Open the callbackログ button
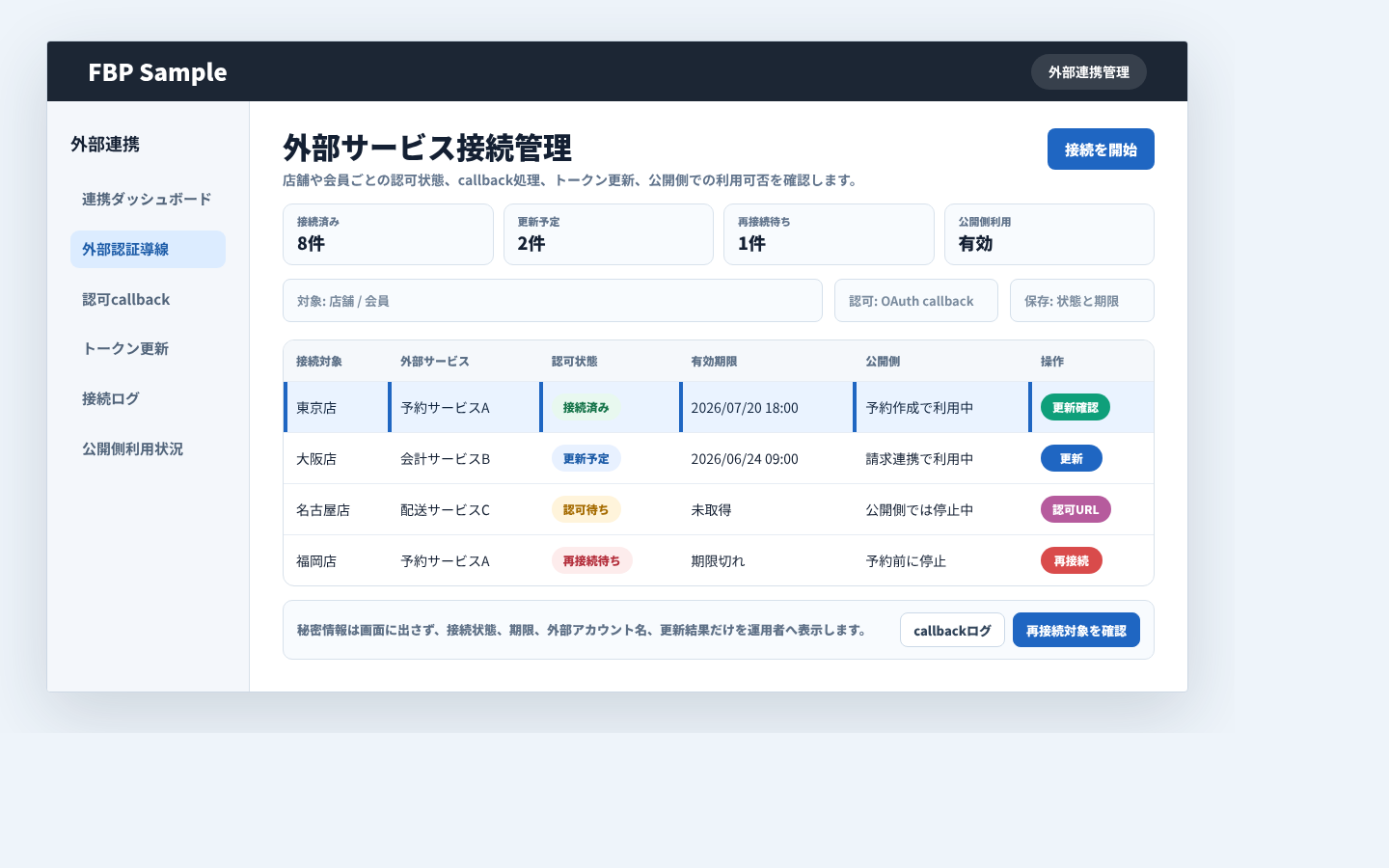 952,630
